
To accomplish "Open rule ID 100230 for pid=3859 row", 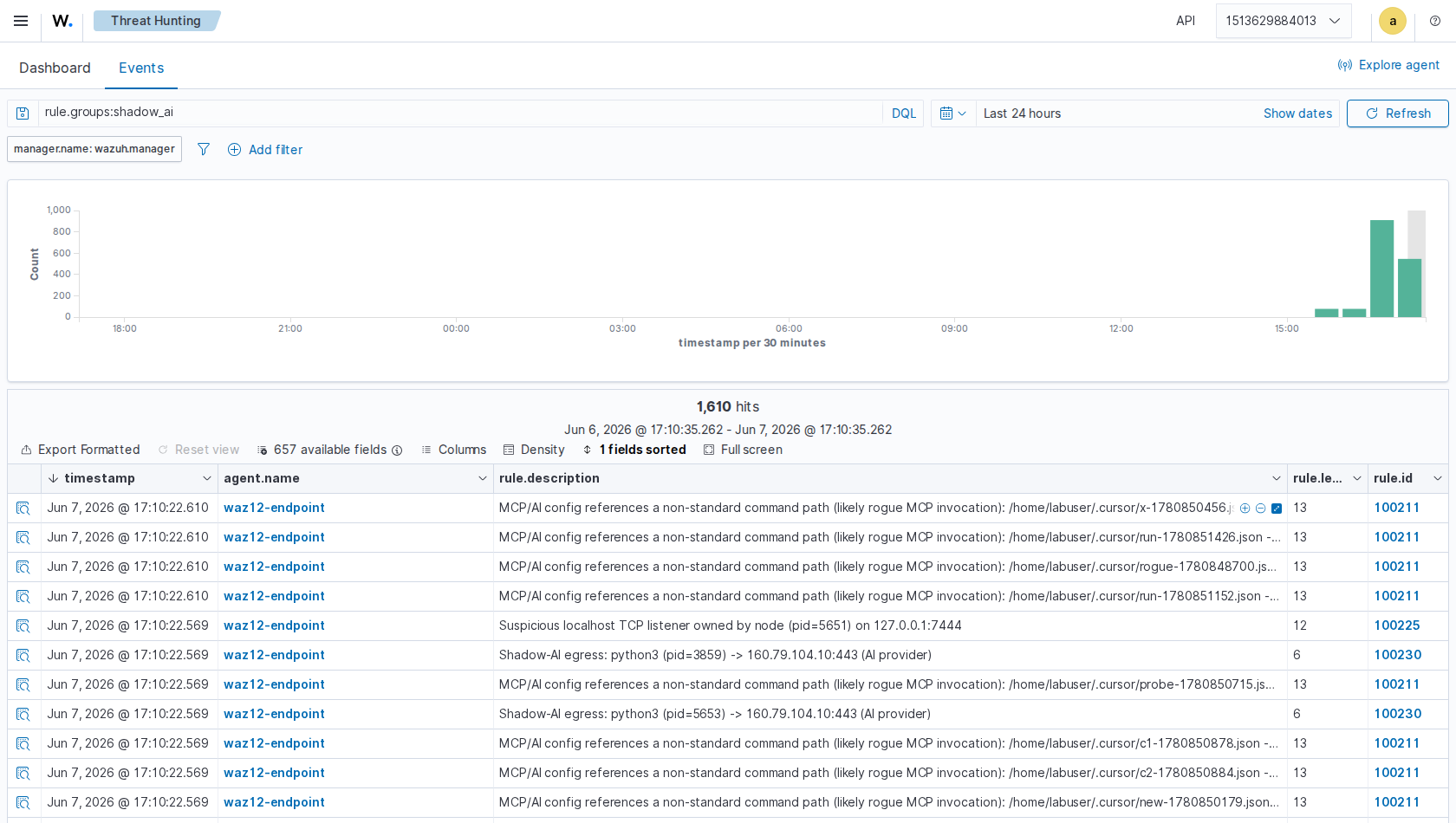I will (1398, 655).
